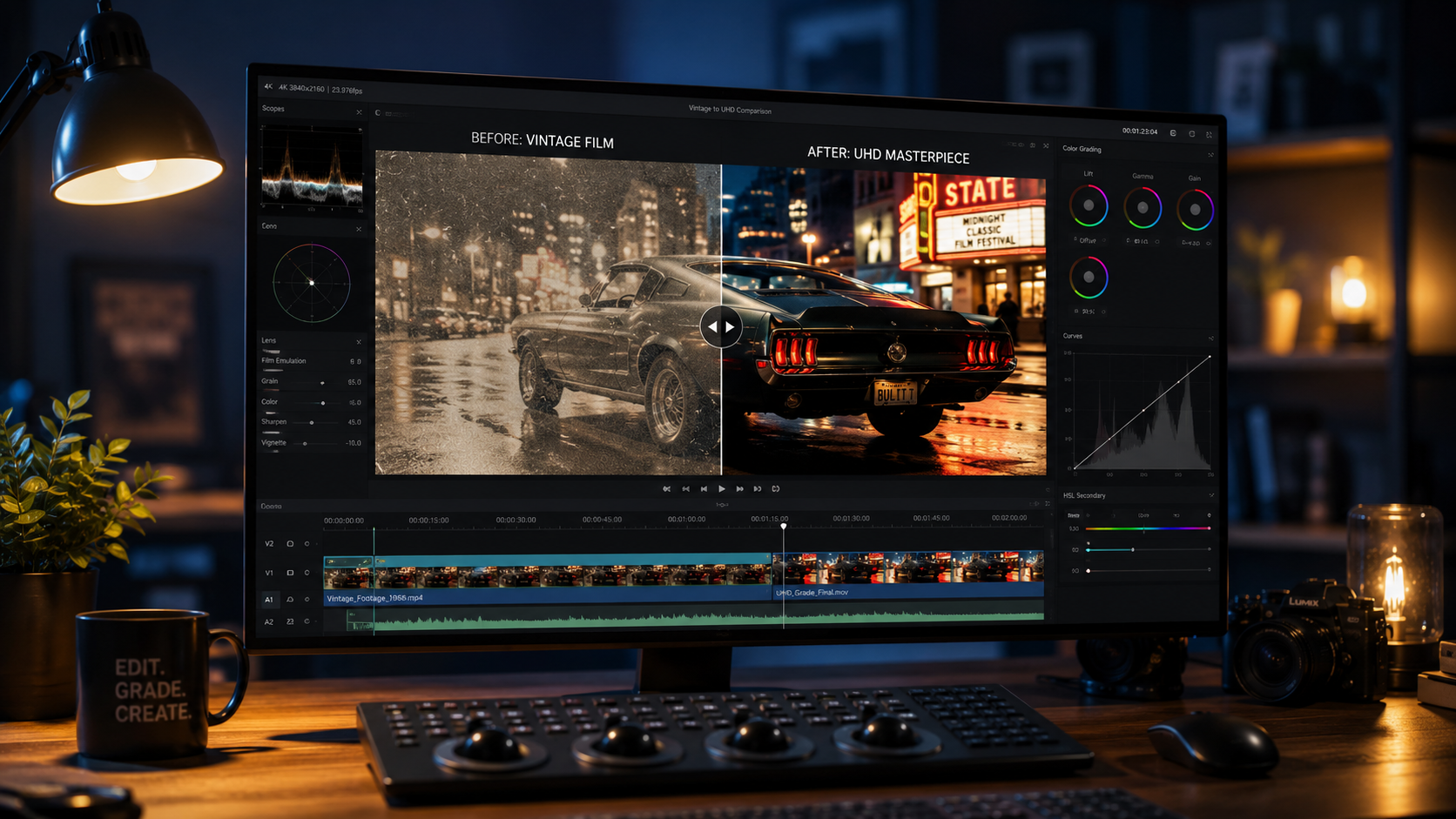Click timeline ruler mark 00:00:30:00
The height and width of the screenshot is (819, 1456).
tap(516, 520)
